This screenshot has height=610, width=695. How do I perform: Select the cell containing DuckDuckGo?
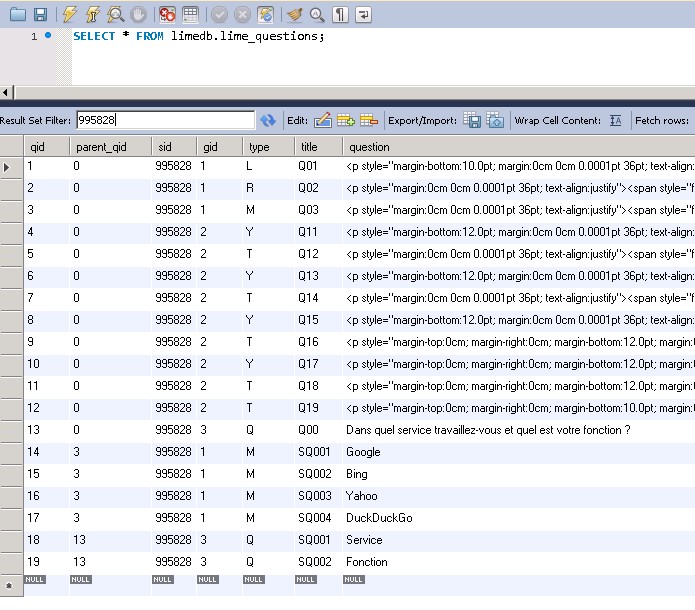click(377, 518)
